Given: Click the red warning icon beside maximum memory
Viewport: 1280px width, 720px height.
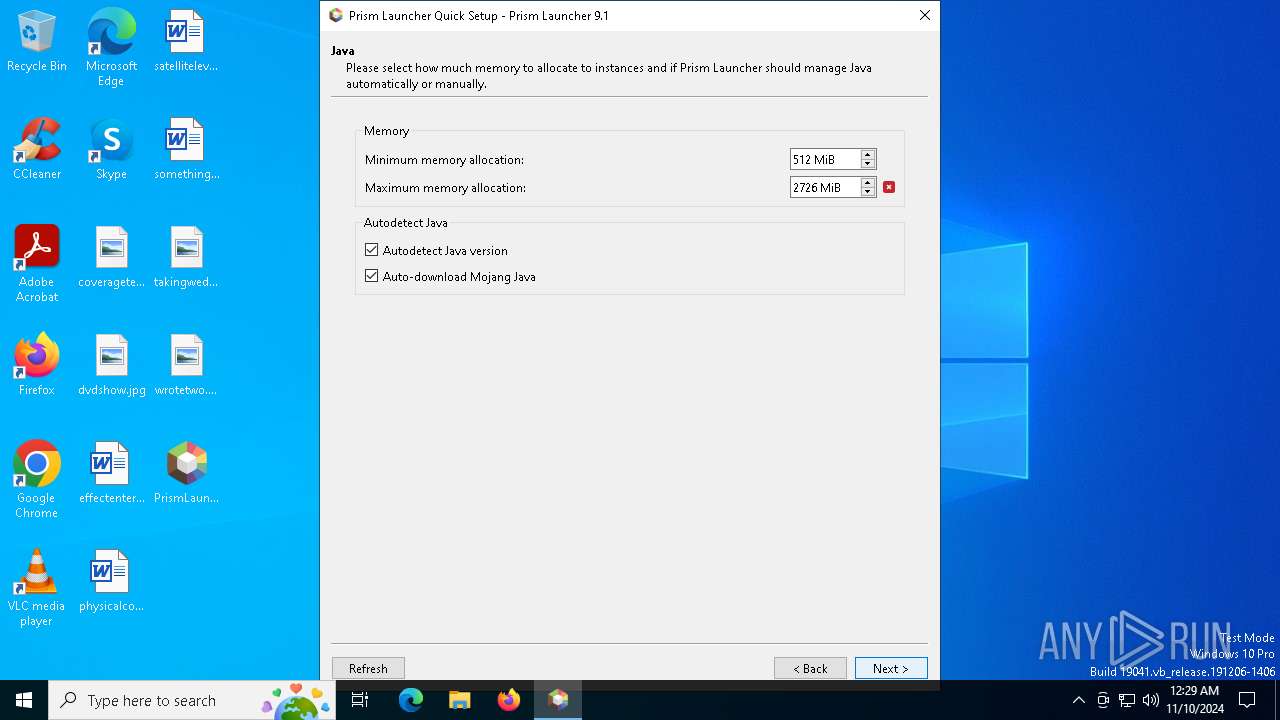Looking at the screenshot, I should pyautogui.click(x=889, y=187).
